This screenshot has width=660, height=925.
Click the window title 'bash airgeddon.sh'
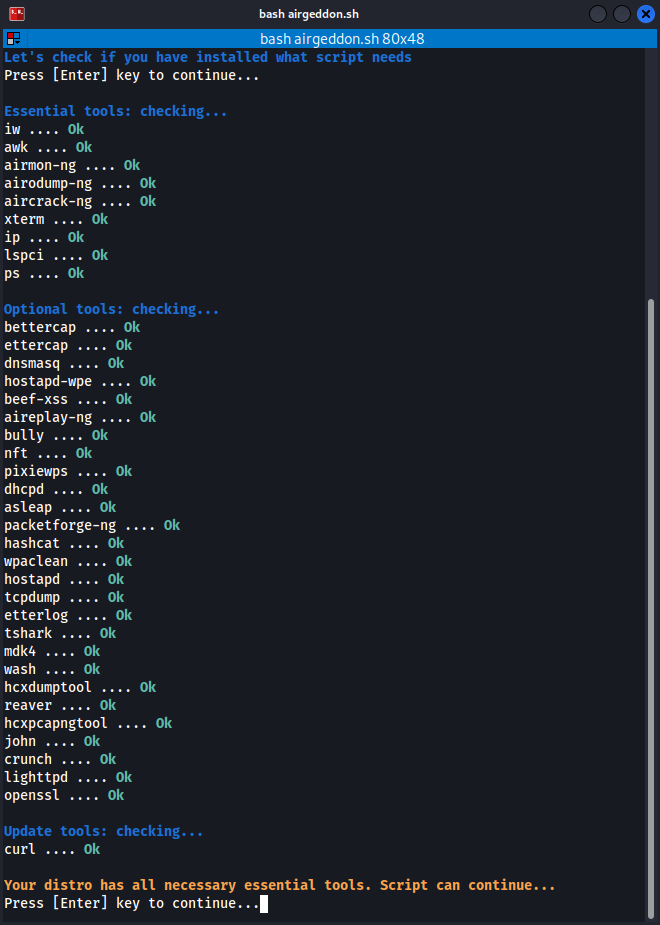pyautogui.click(x=308, y=14)
